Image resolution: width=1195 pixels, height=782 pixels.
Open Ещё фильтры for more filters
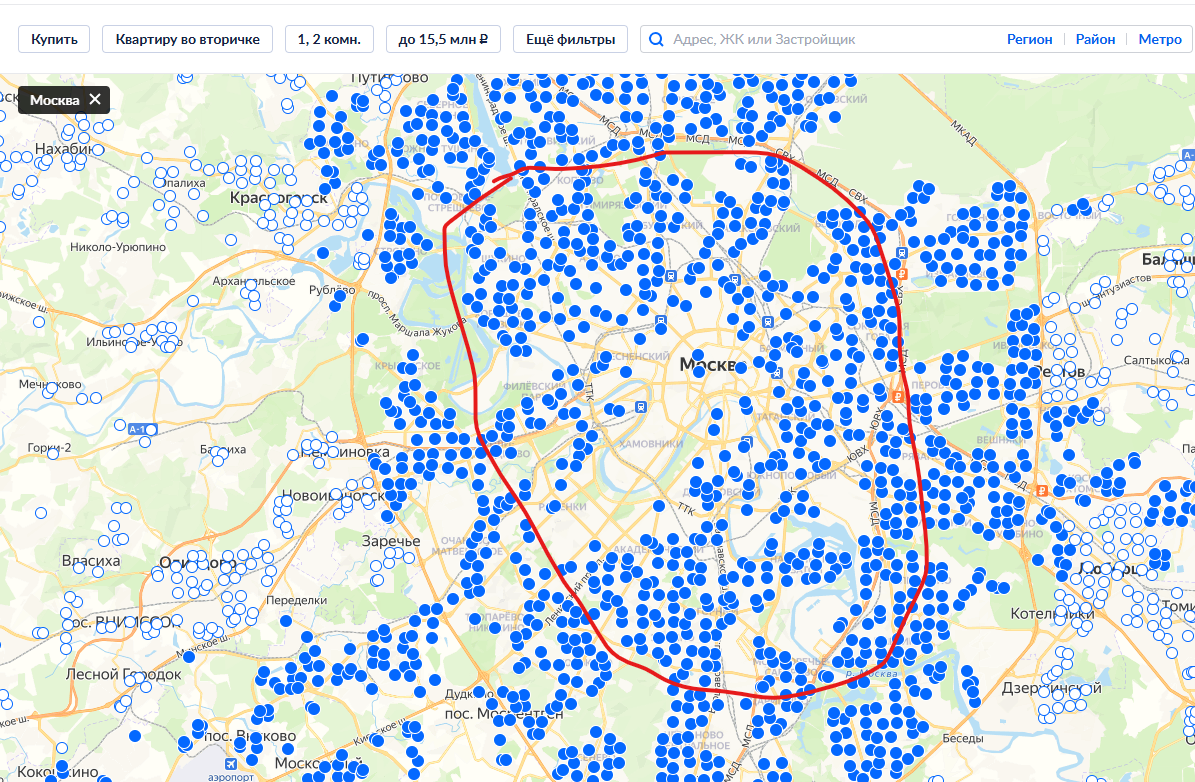pyautogui.click(x=570, y=39)
